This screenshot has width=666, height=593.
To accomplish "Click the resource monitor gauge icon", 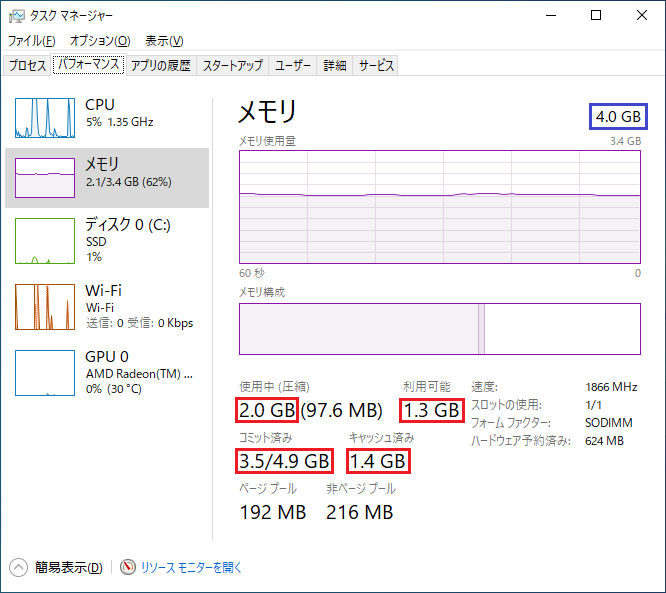I will click(127, 567).
